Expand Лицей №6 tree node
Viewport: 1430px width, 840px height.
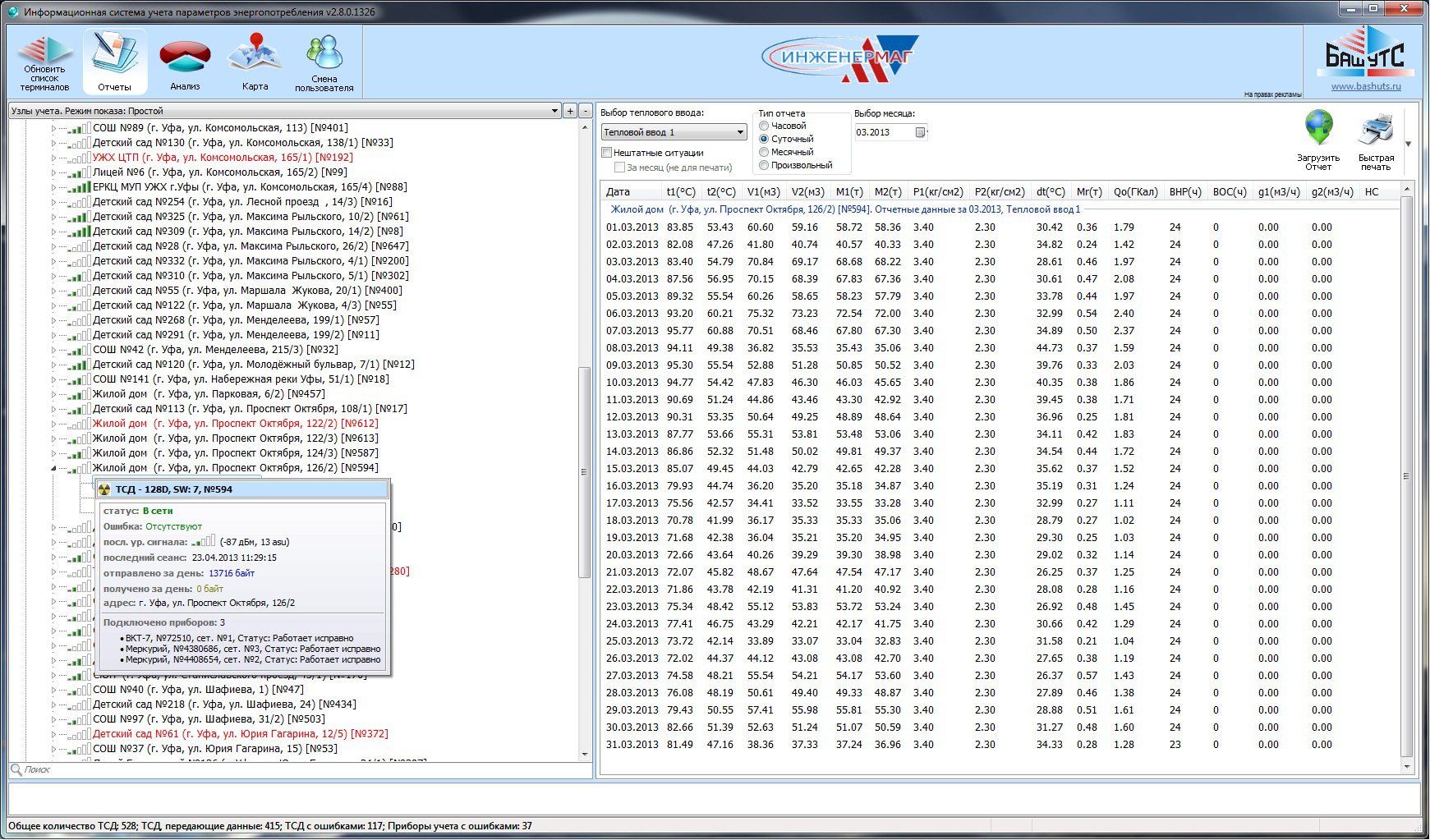pos(54,172)
